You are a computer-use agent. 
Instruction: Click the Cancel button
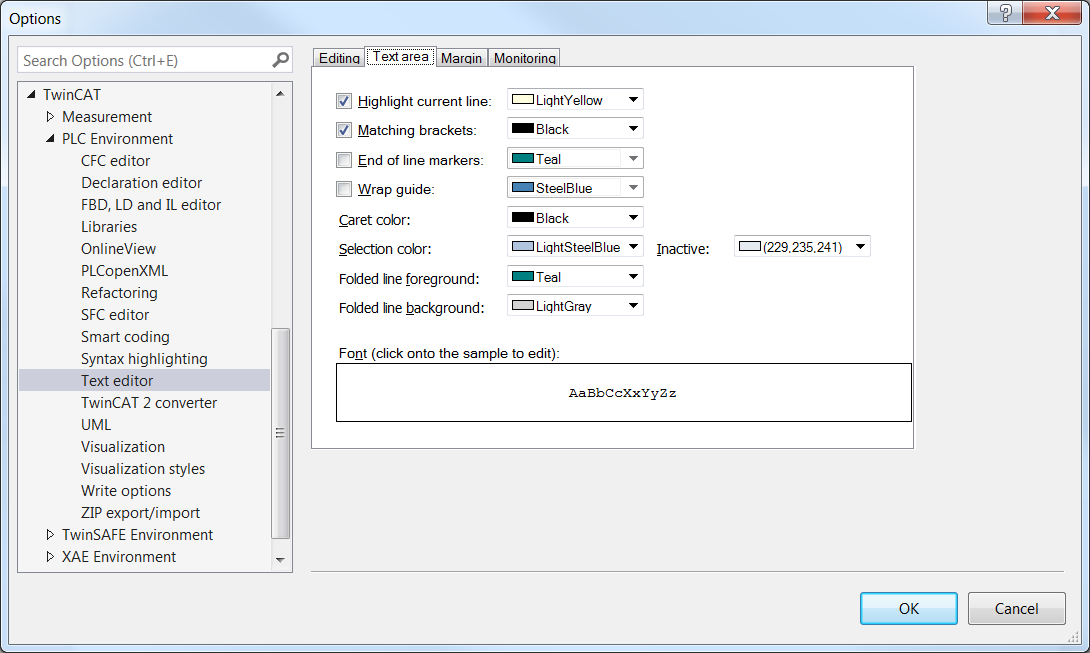[1016, 608]
